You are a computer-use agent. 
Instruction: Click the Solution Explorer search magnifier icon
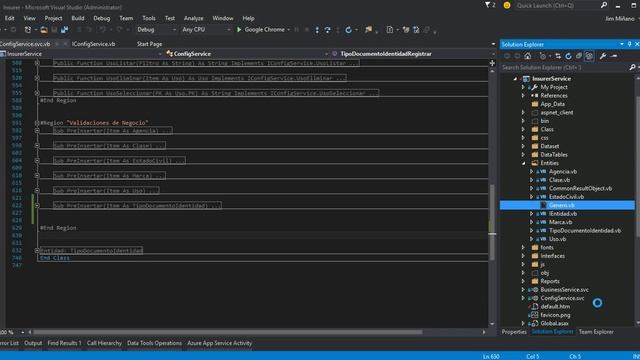[633, 67]
